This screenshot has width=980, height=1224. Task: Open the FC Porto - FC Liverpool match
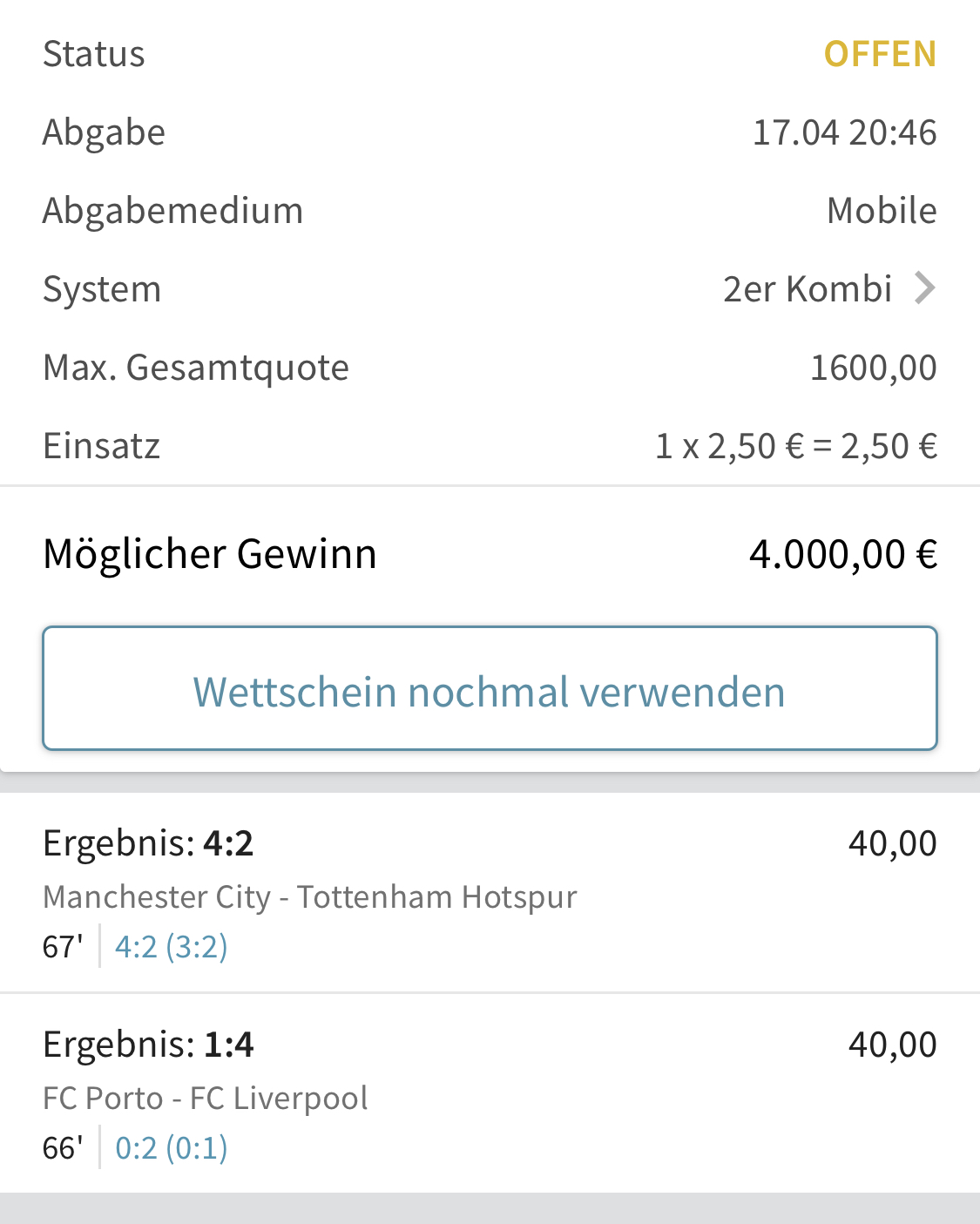pyautogui.click(x=205, y=1098)
